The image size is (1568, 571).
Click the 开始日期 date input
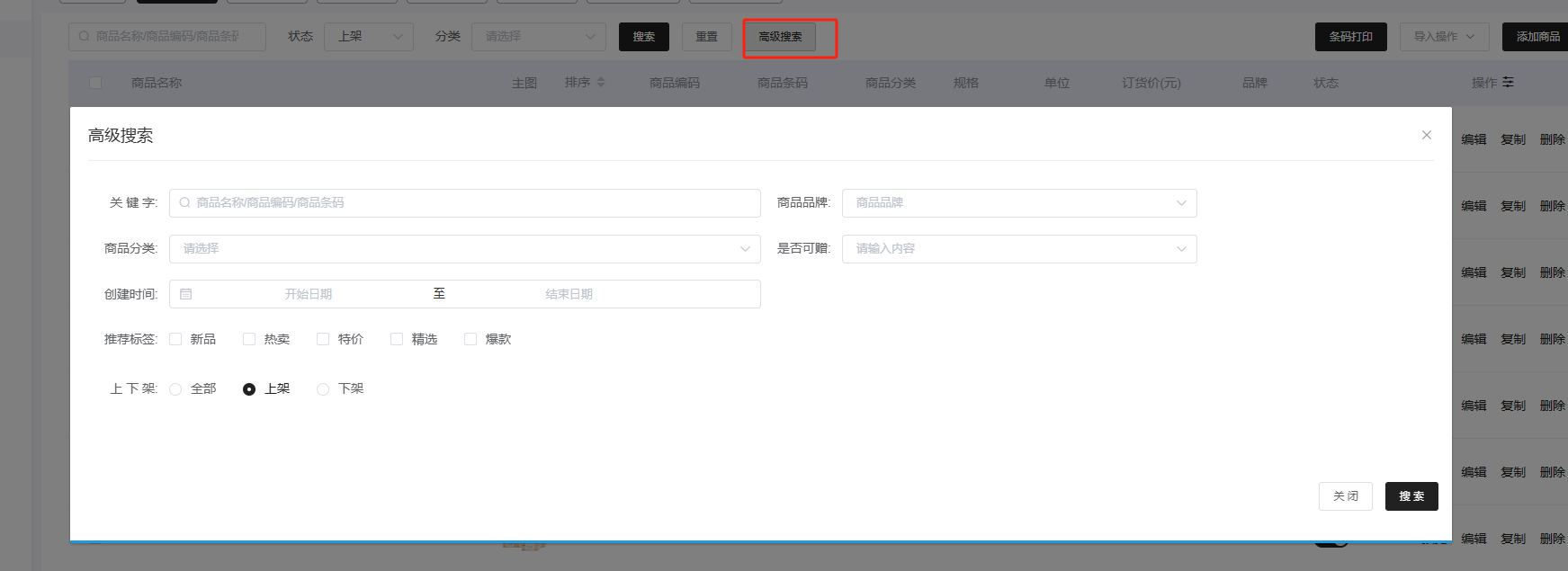[x=309, y=294]
